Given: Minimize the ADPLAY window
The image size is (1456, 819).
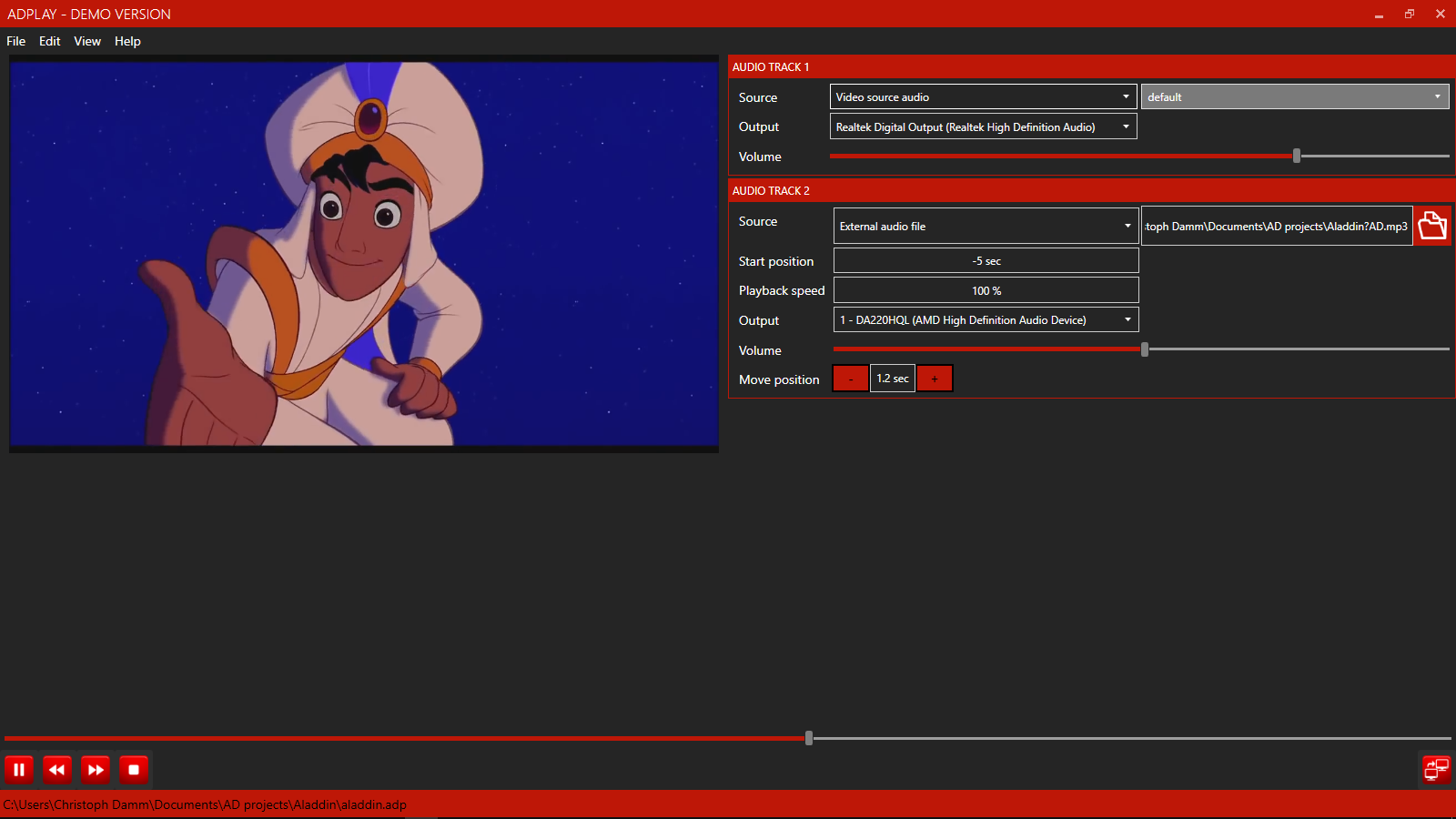Looking at the screenshot, I should pos(1379,14).
